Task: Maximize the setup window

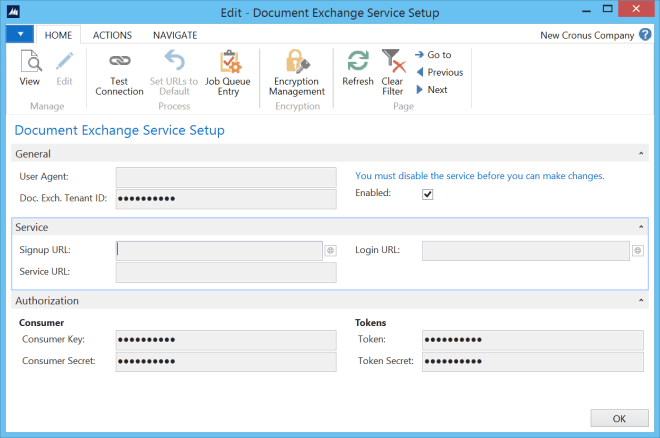Action: tap(607, 8)
